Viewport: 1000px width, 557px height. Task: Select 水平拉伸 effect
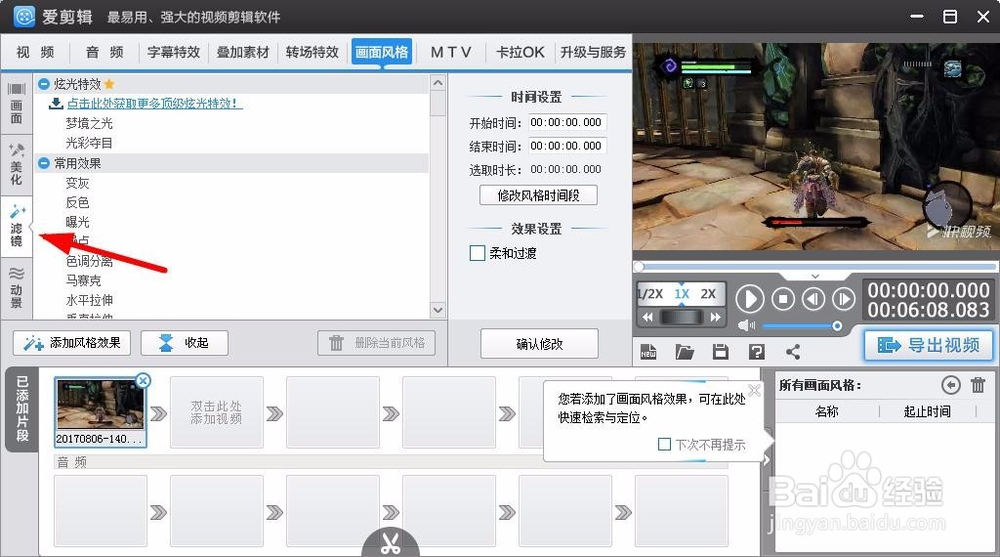point(89,300)
